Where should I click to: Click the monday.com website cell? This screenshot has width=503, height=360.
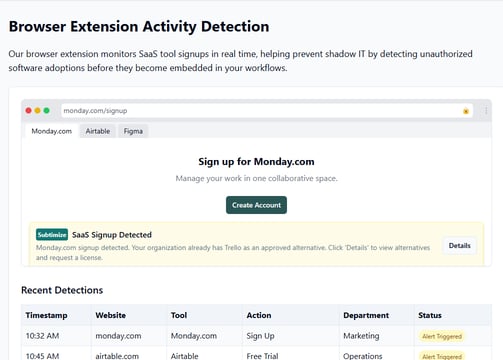coord(118,336)
